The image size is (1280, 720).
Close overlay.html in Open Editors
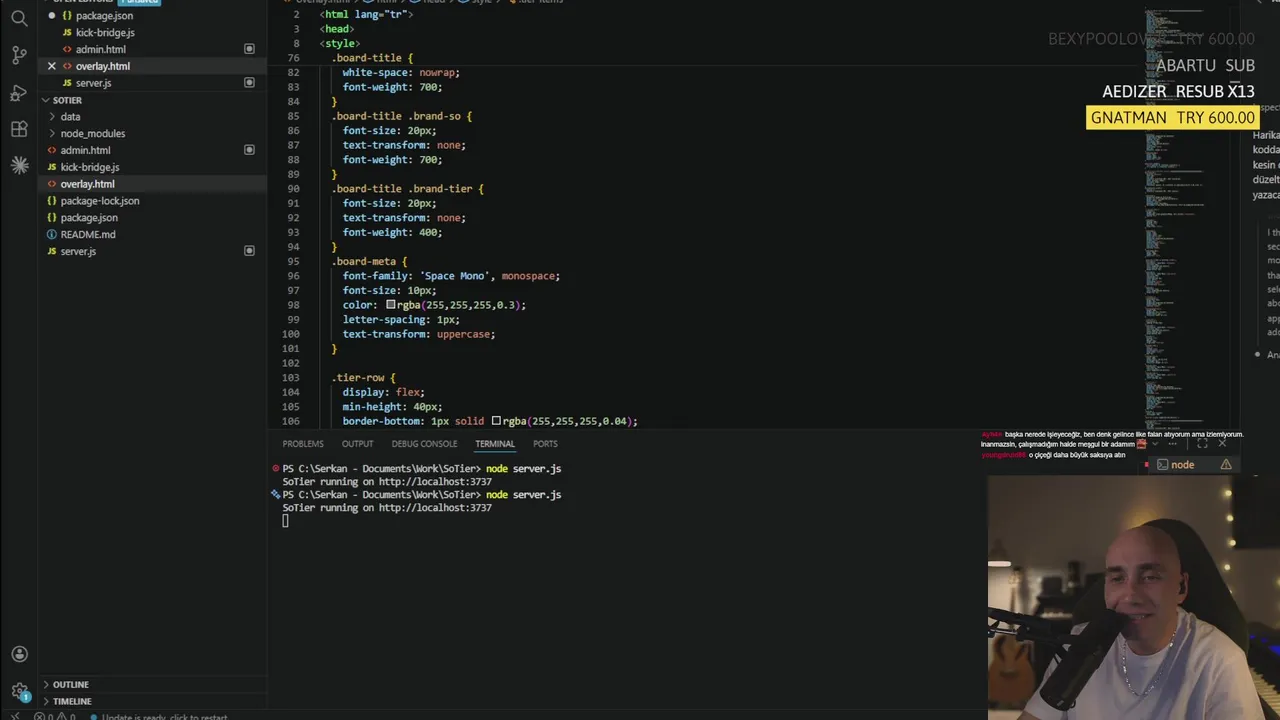point(52,66)
